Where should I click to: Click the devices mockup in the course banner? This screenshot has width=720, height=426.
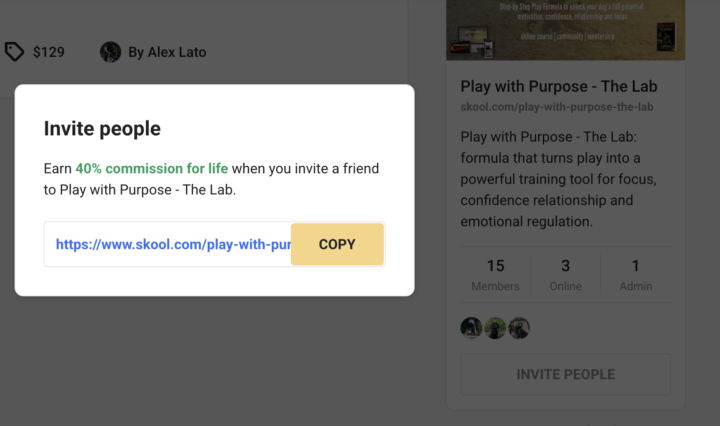477,40
